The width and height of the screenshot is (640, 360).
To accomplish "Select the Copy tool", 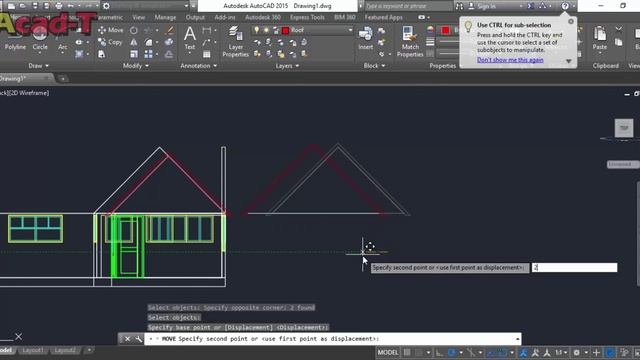I will point(110,42).
